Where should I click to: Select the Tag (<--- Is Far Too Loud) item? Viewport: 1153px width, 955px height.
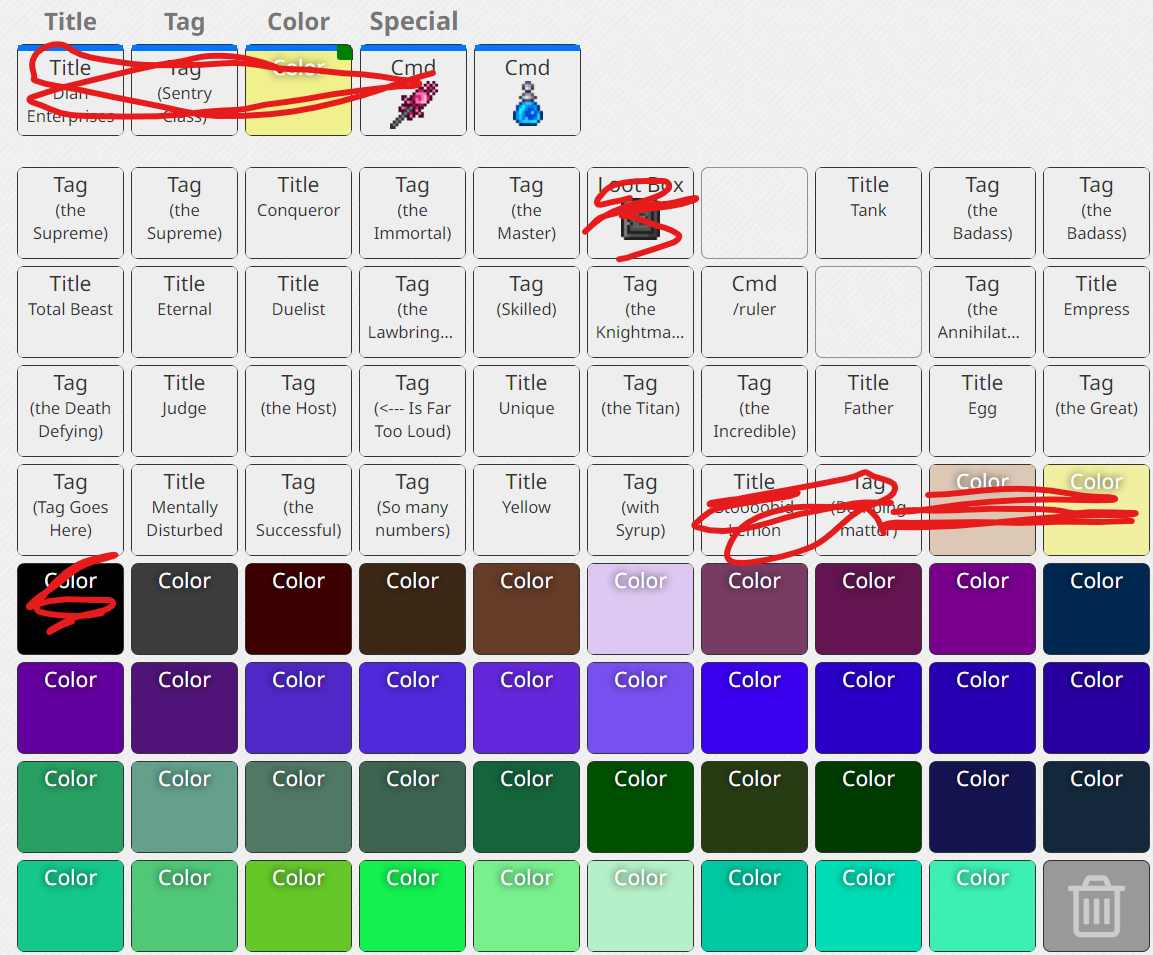(413, 411)
